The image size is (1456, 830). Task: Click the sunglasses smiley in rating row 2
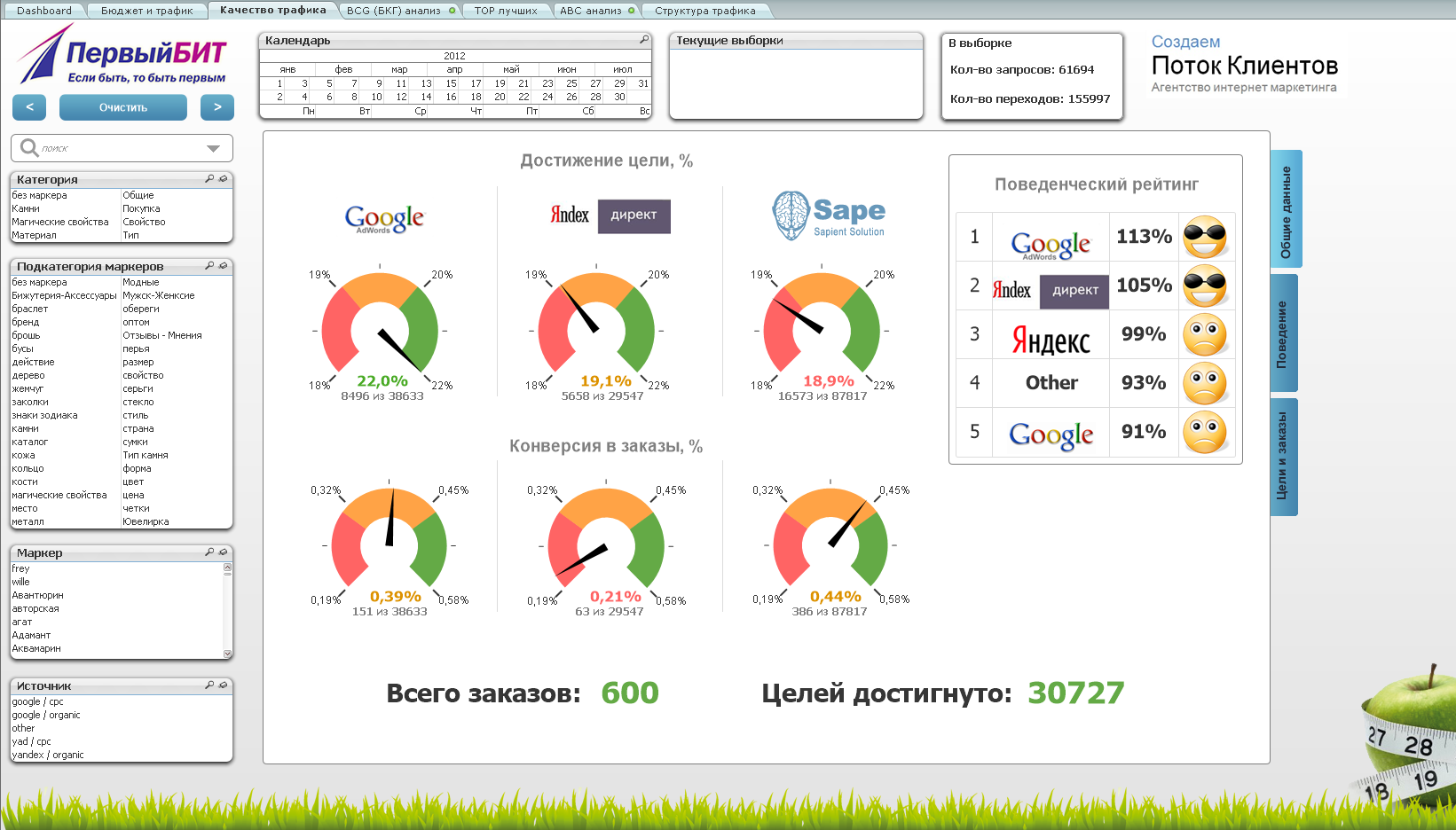click(1206, 286)
